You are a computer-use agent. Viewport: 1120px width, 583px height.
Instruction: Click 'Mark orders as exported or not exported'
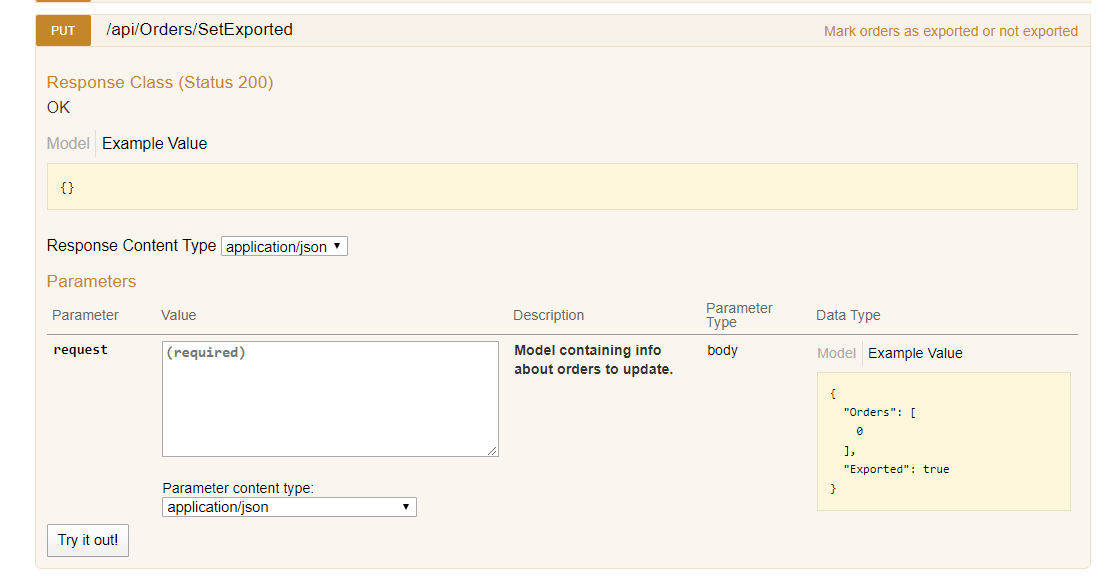click(951, 31)
